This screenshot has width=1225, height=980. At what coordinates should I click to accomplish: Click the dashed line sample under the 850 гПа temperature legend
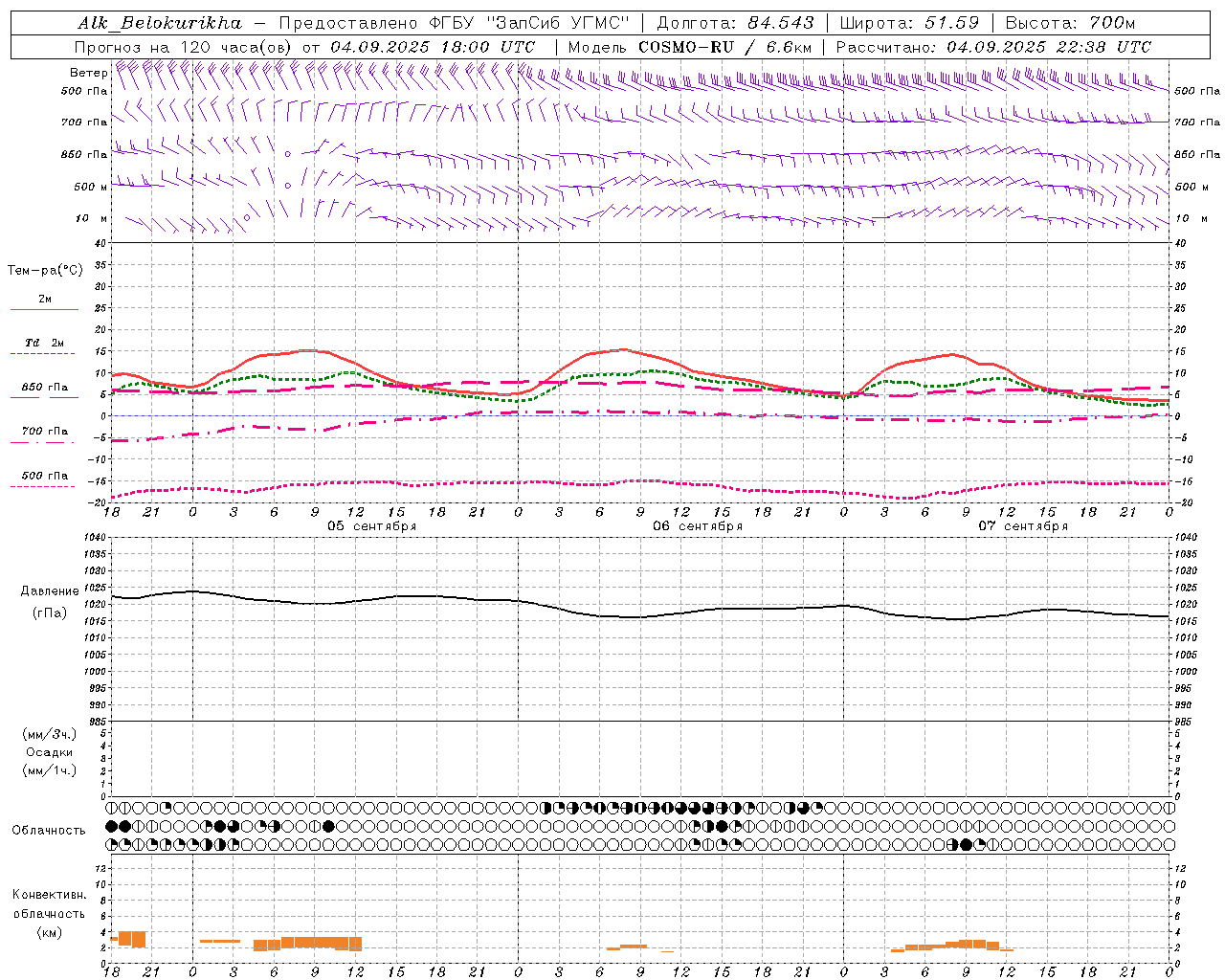(x=44, y=398)
